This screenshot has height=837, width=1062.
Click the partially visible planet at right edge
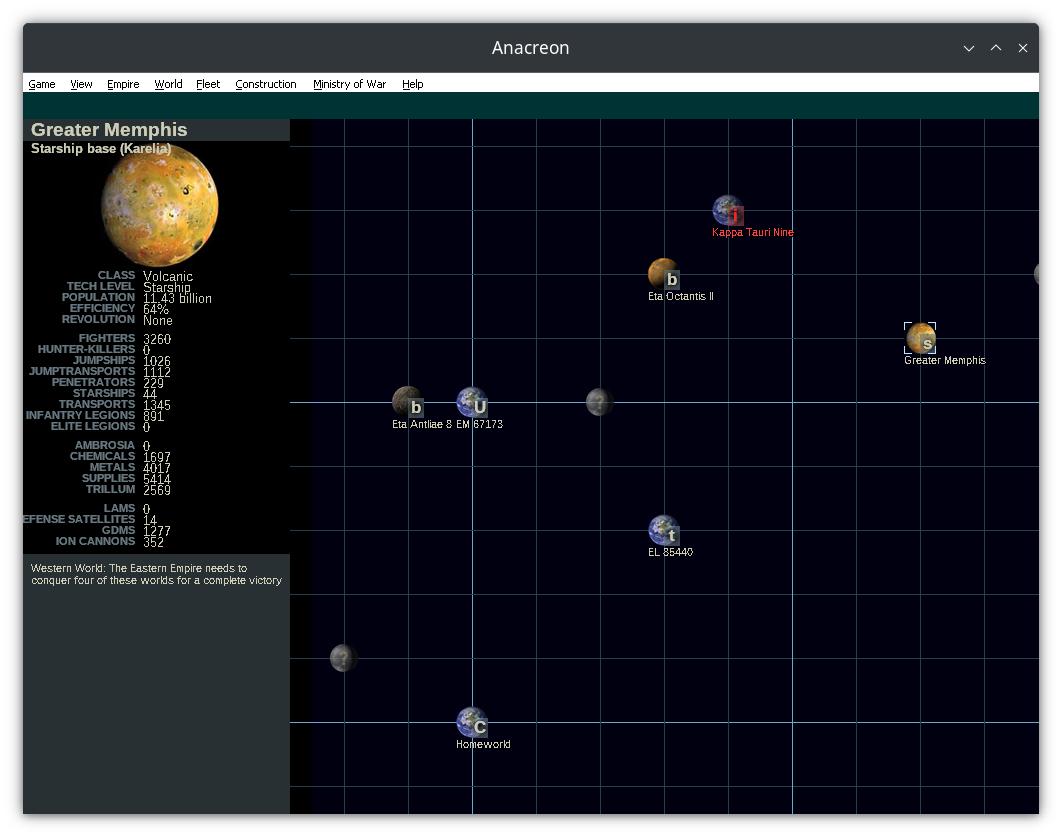(1037, 273)
